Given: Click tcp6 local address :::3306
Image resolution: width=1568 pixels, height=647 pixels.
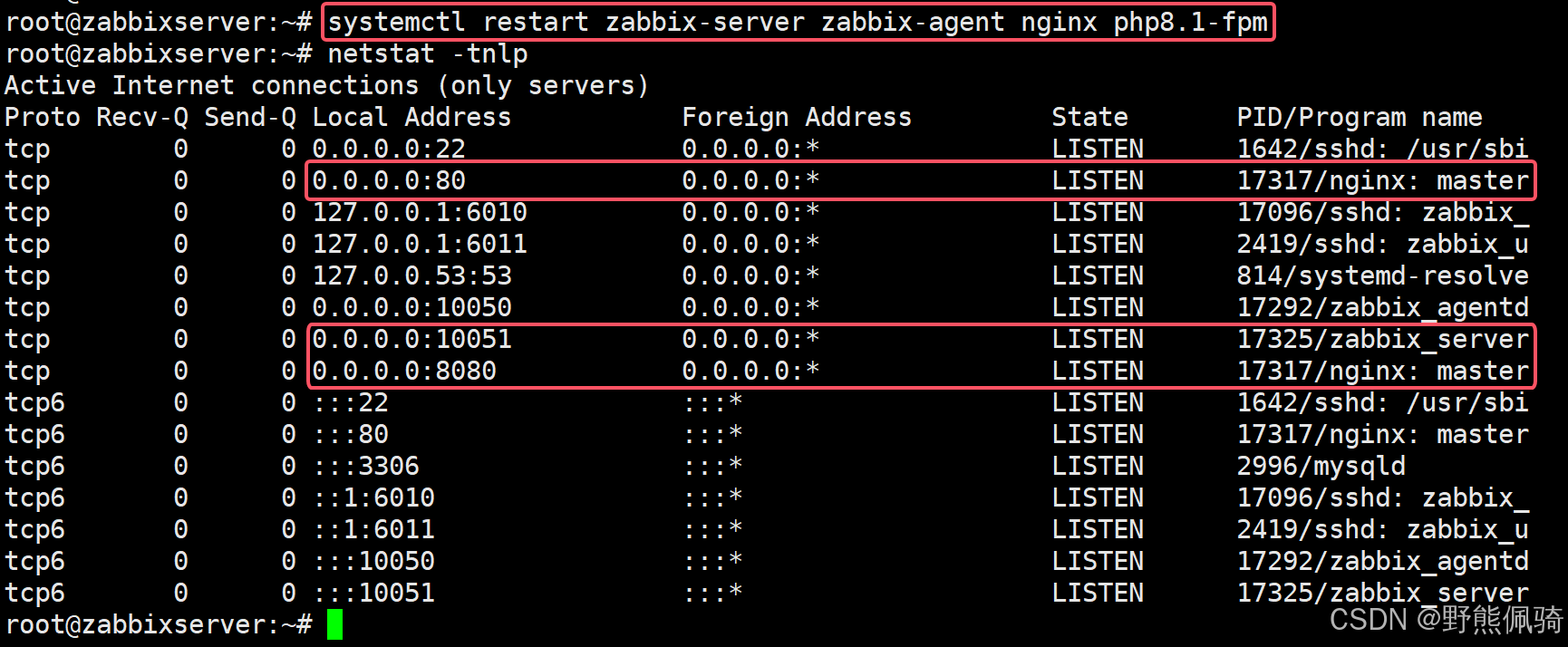Looking at the screenshot, I should (x=366, y=466).
